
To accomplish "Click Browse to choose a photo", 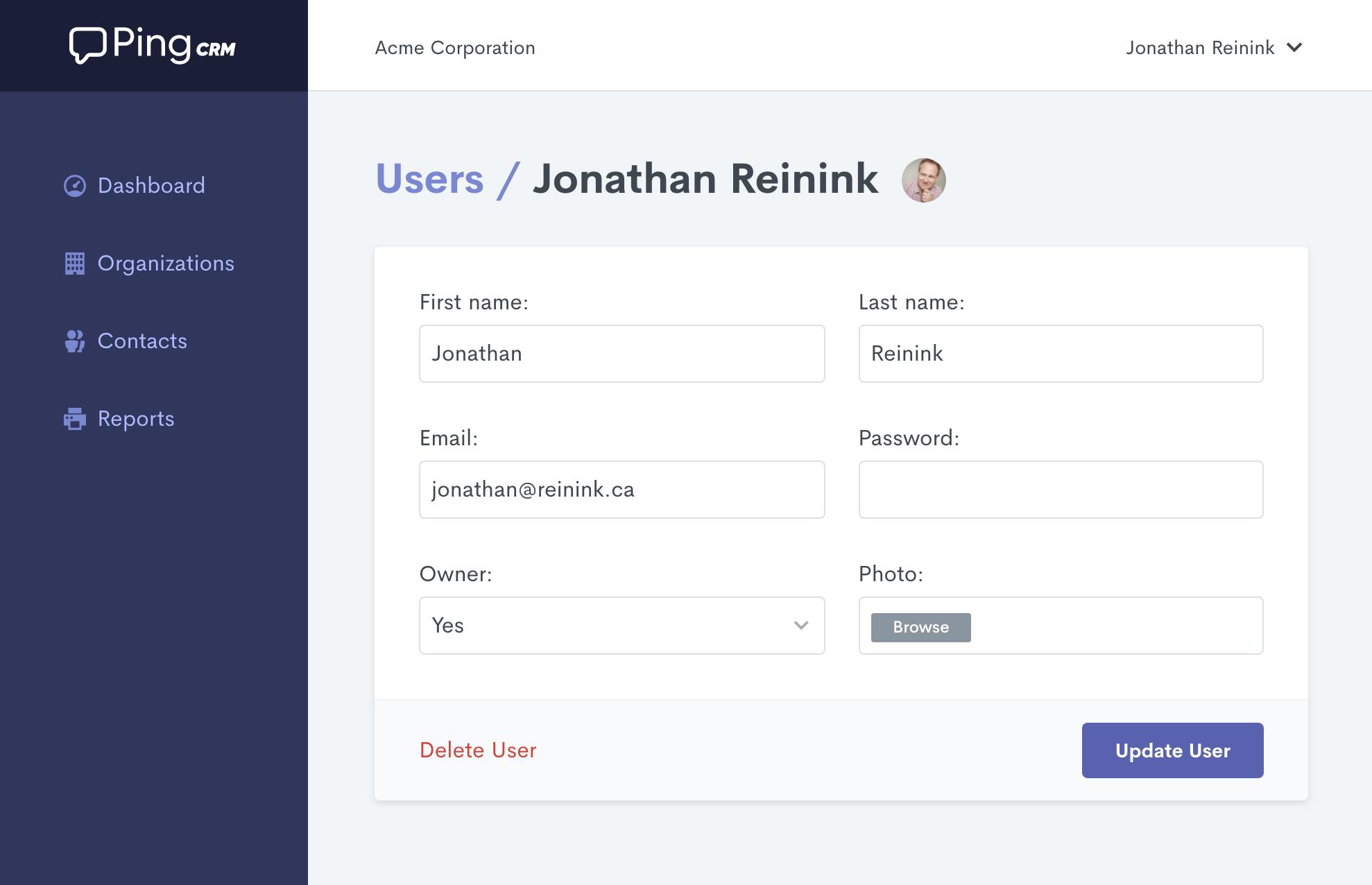I will pos(920,627).
